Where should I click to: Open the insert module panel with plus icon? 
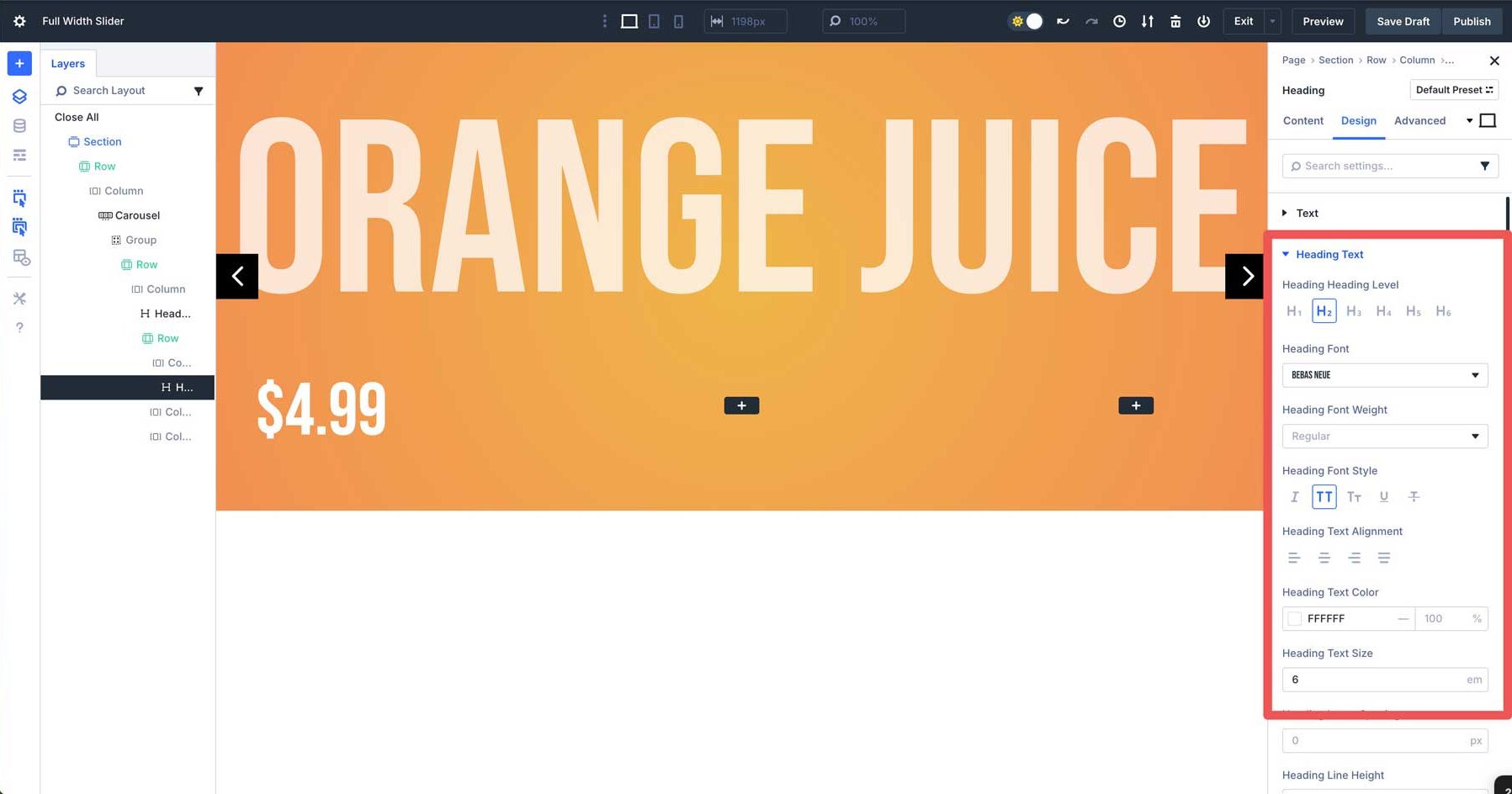point(19,63)
